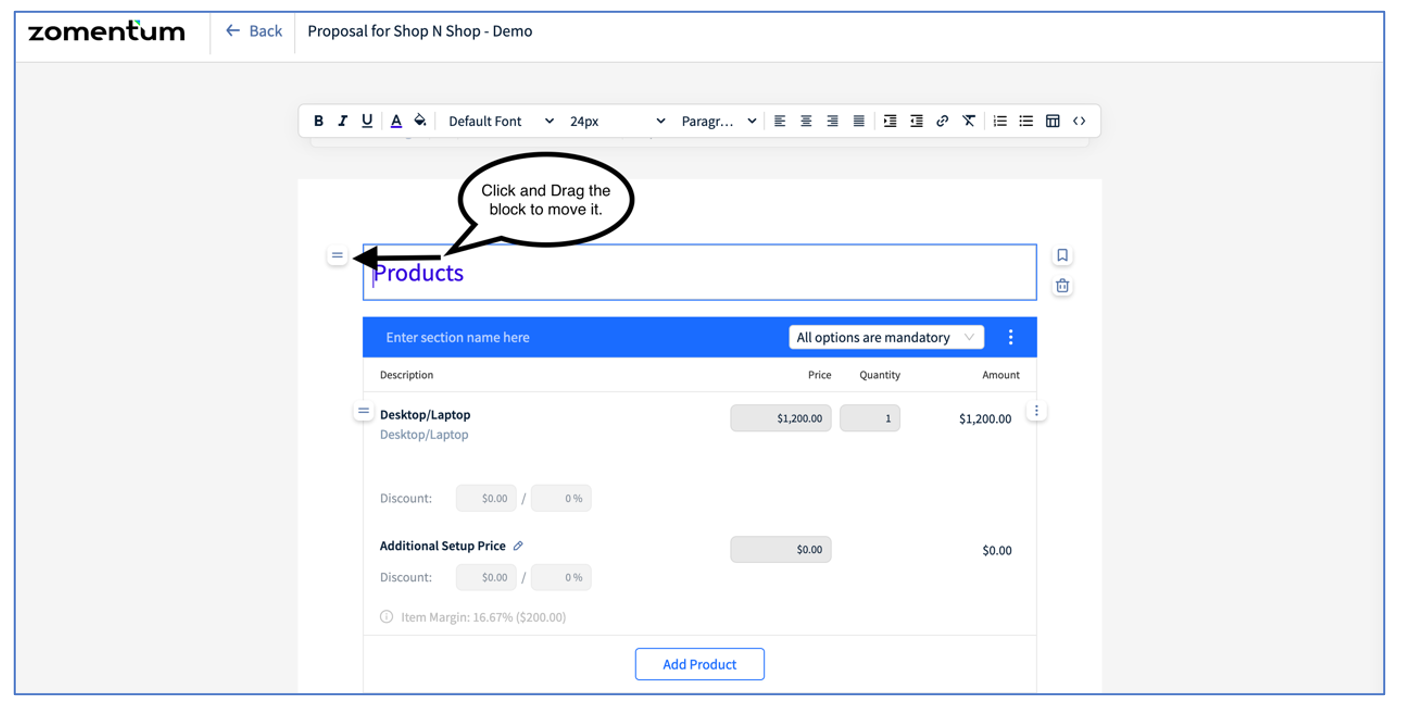This screenshot has width=1405, height=708.
Task: Apply justify text alignment
Action: [x=858, y=120]
